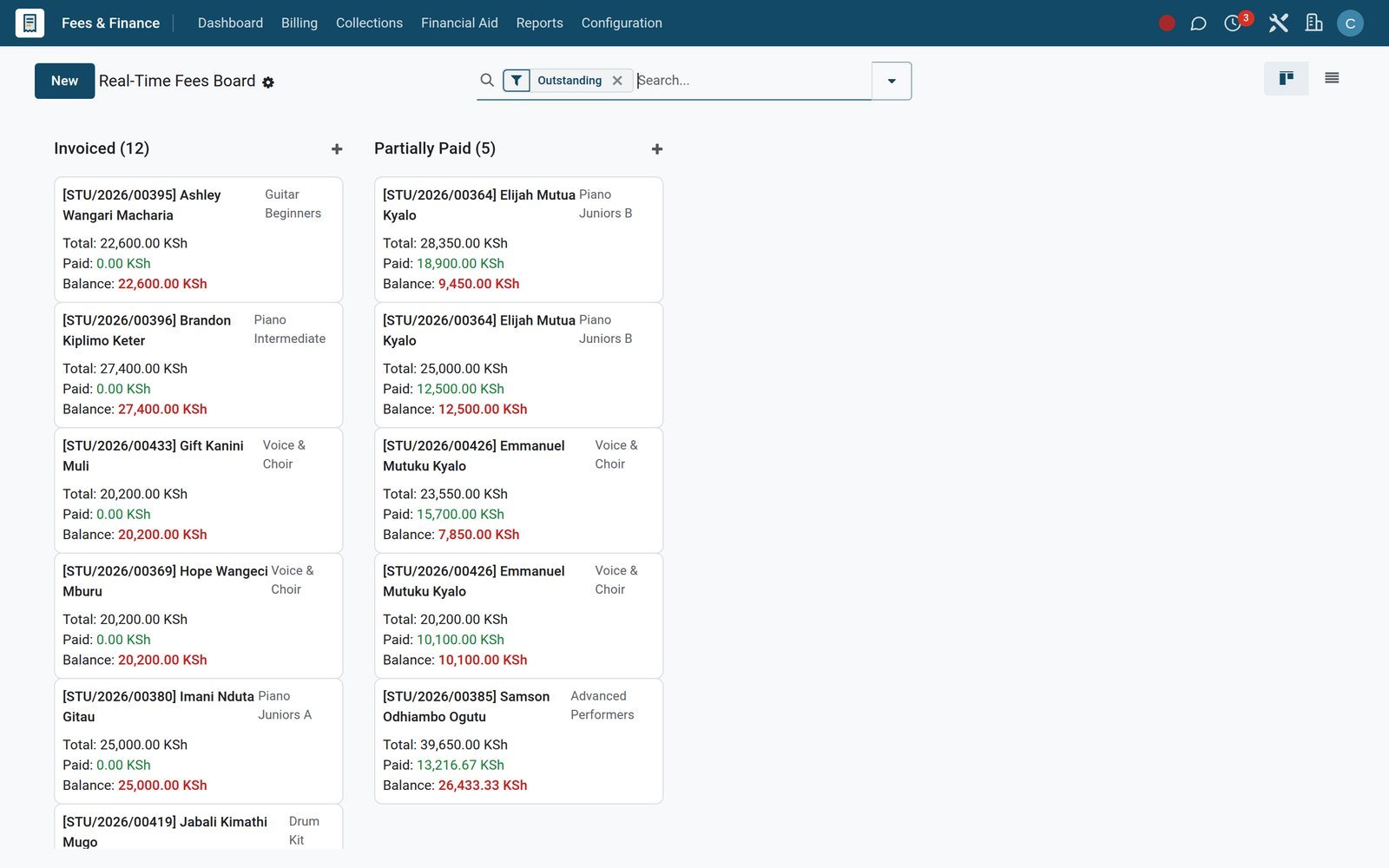Screen dimensions: 1389x868
Task: Click the Outstanding filter label
Action: (569, 81)
